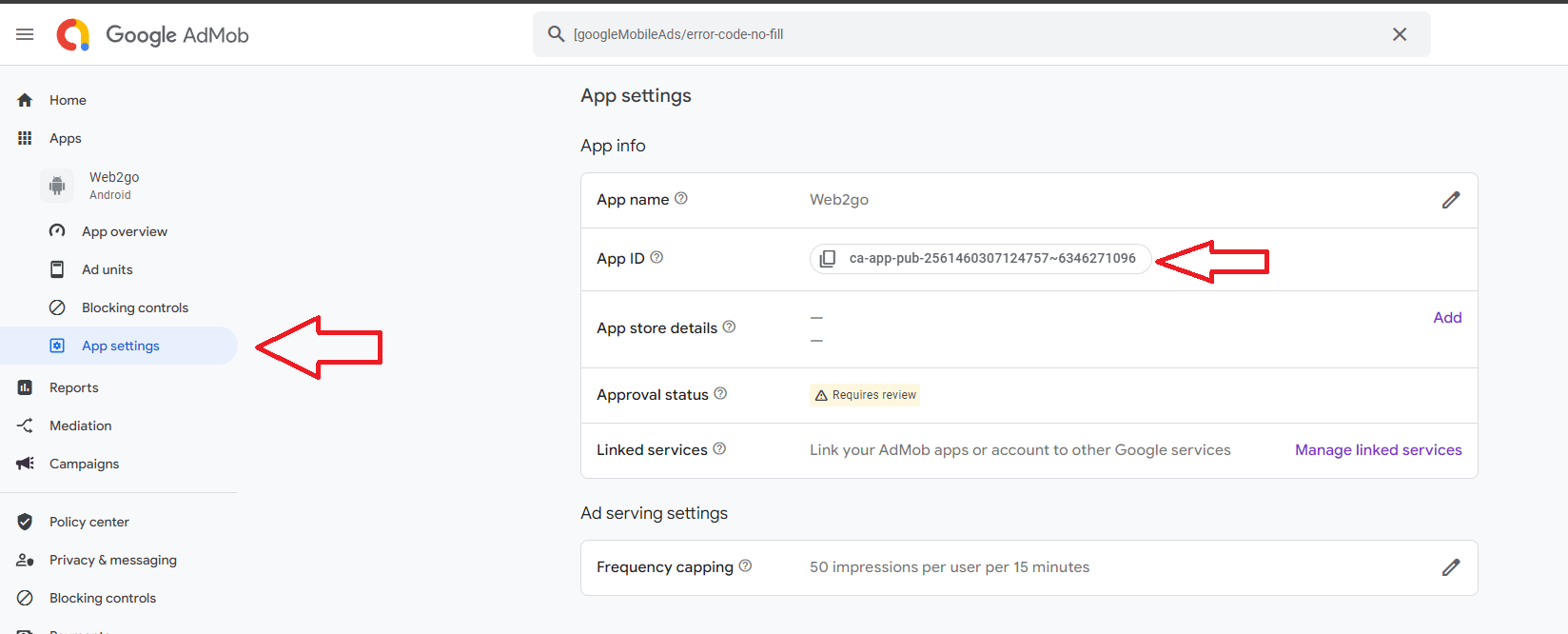This screenshot has height=634, width=1568.
Task: Click the search magnifier icon
Action: [x=556, y=34]
